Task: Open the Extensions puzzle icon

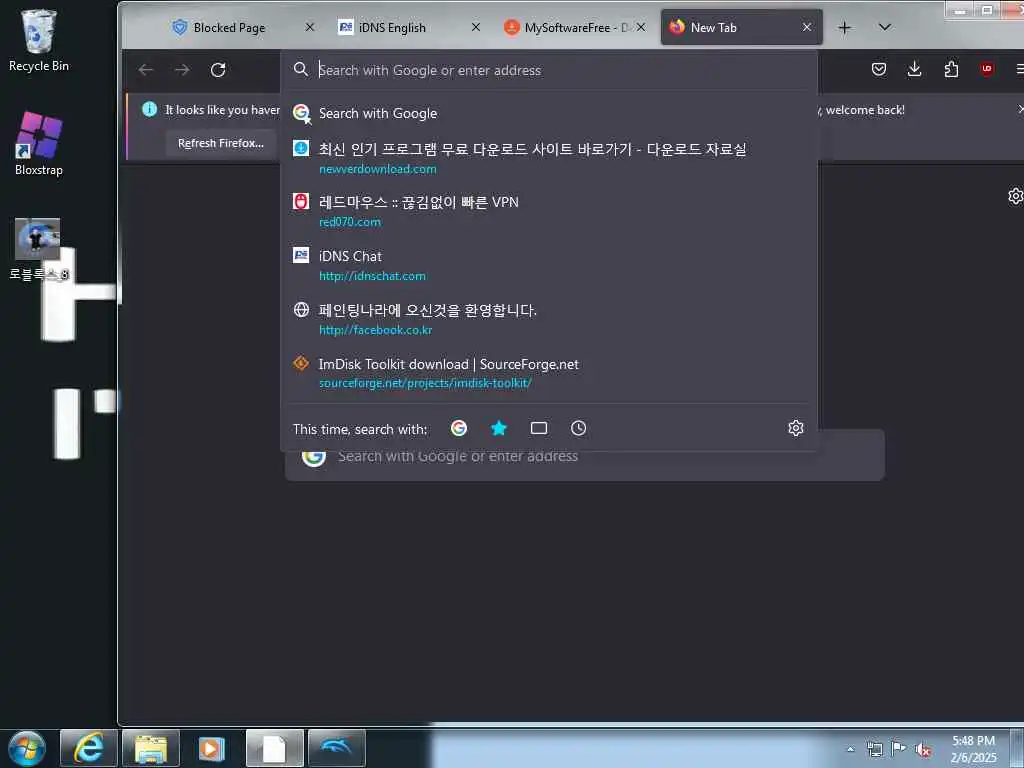Action: 952,69
